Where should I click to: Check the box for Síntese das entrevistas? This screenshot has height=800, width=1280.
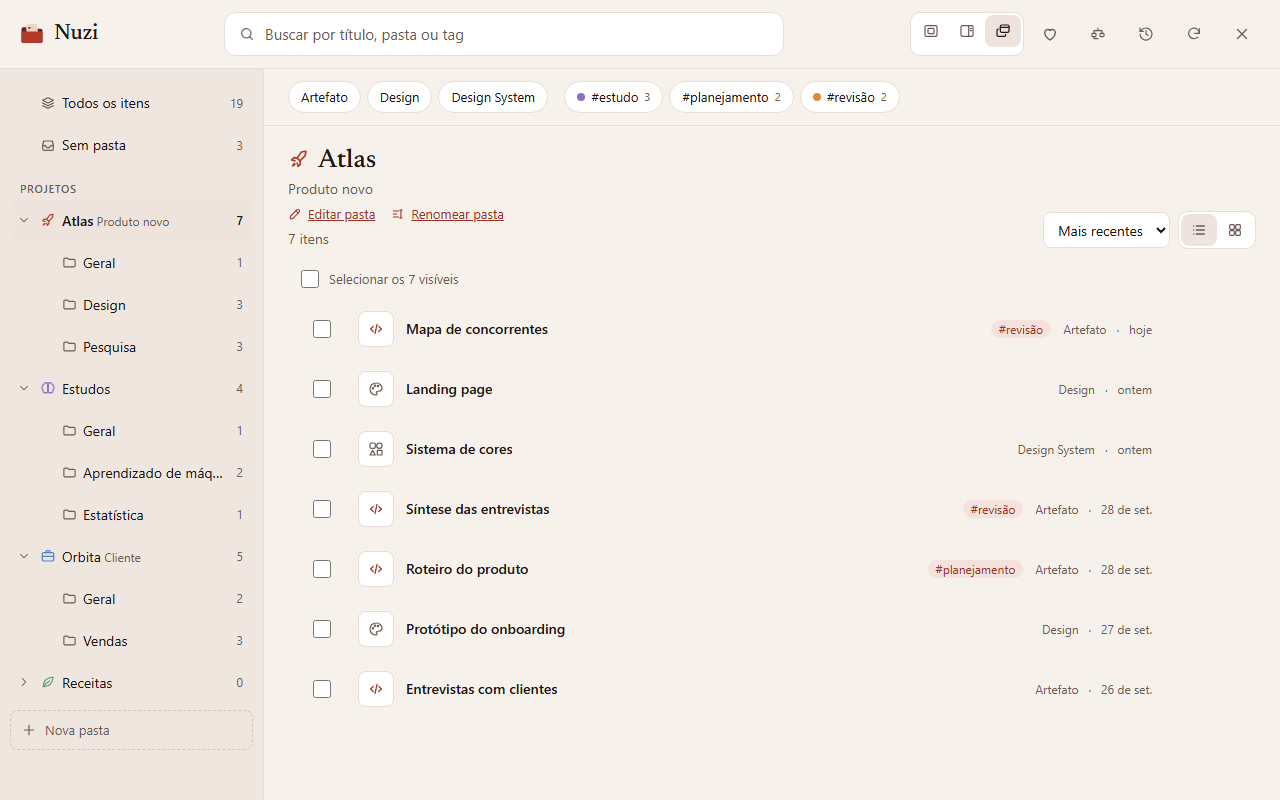[322, 509]
